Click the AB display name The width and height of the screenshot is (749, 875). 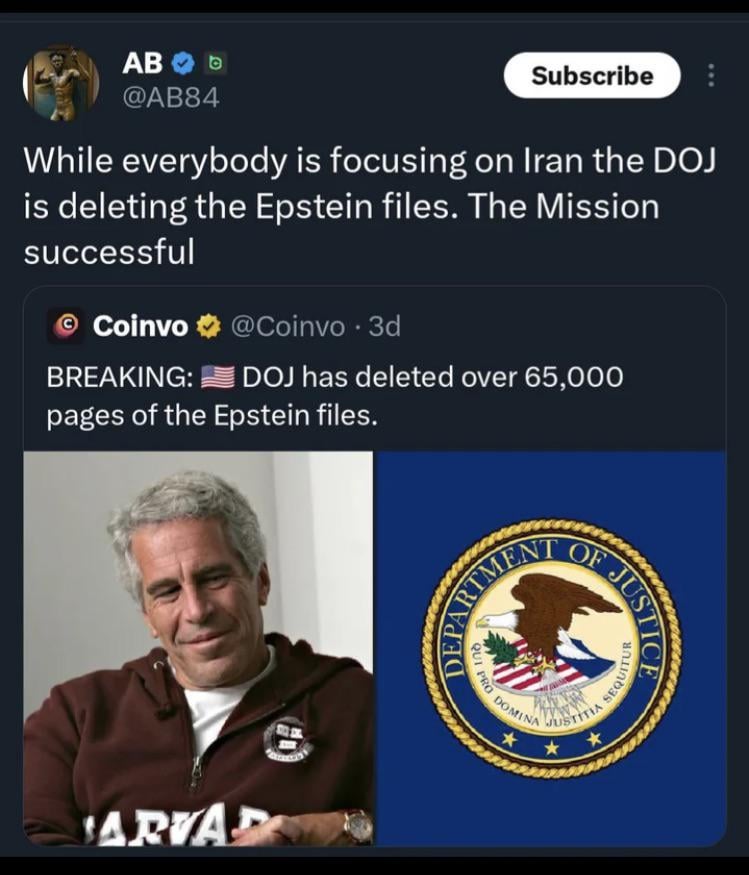point(142,64)
